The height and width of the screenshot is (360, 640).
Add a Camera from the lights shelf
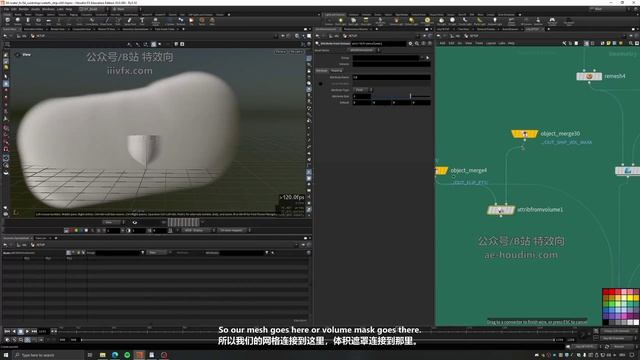coord(329,21)
